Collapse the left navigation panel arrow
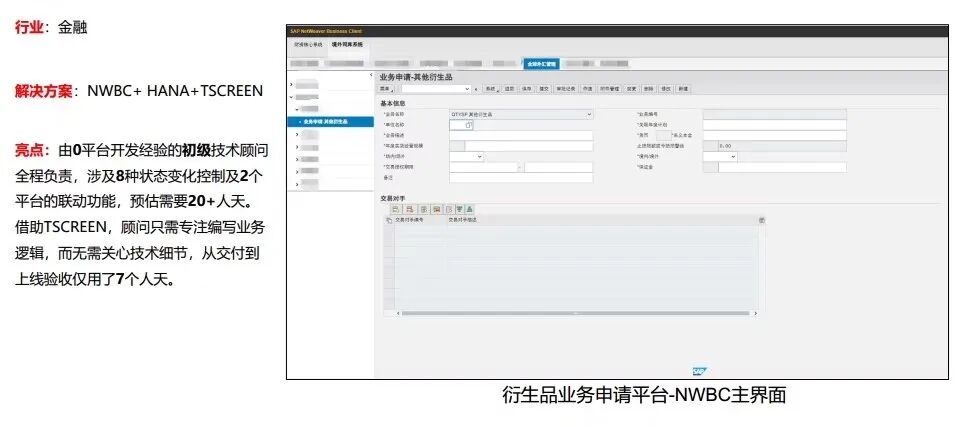962x427 pixels. (x=371, y=75)
